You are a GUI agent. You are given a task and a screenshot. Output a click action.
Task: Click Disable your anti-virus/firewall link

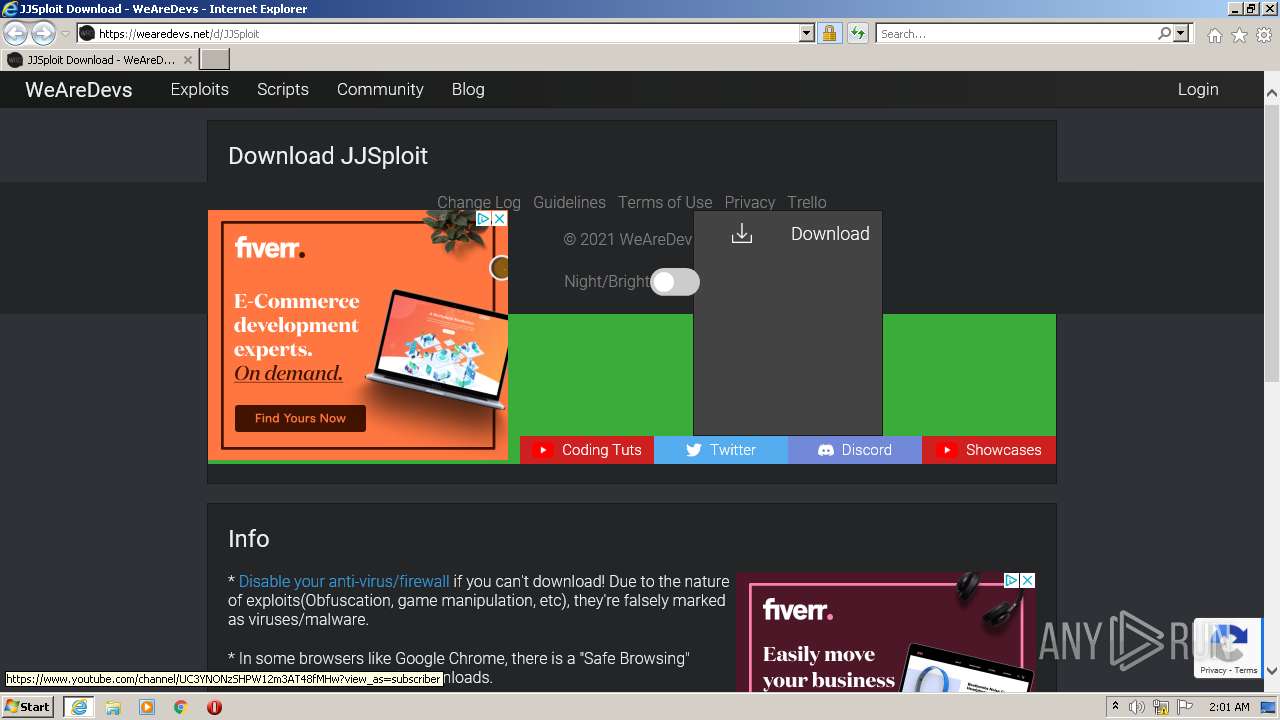[x=344, y=581]
